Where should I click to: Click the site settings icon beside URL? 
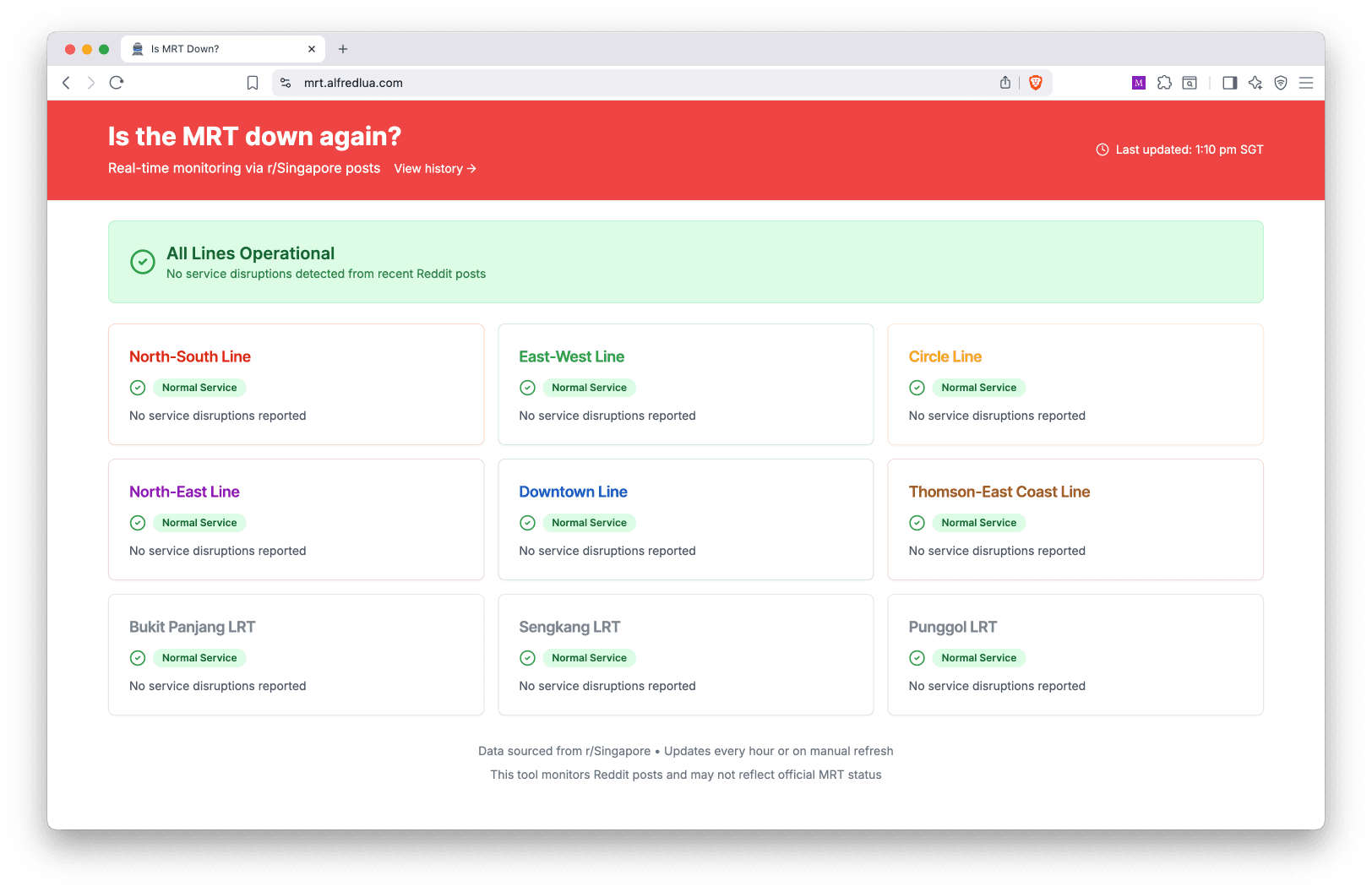(286, 83)
